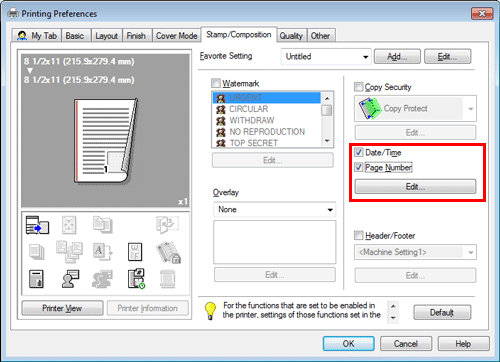The width and height of the screenshot is (500, 362).
Task: Click the Printer View button
Action: tap(62, 308)
